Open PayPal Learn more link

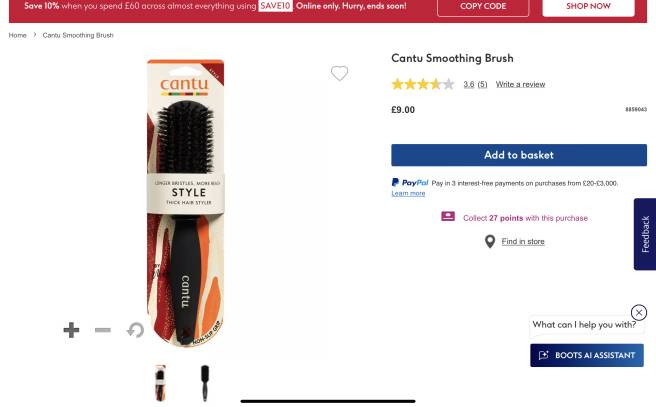pos(408,193)
